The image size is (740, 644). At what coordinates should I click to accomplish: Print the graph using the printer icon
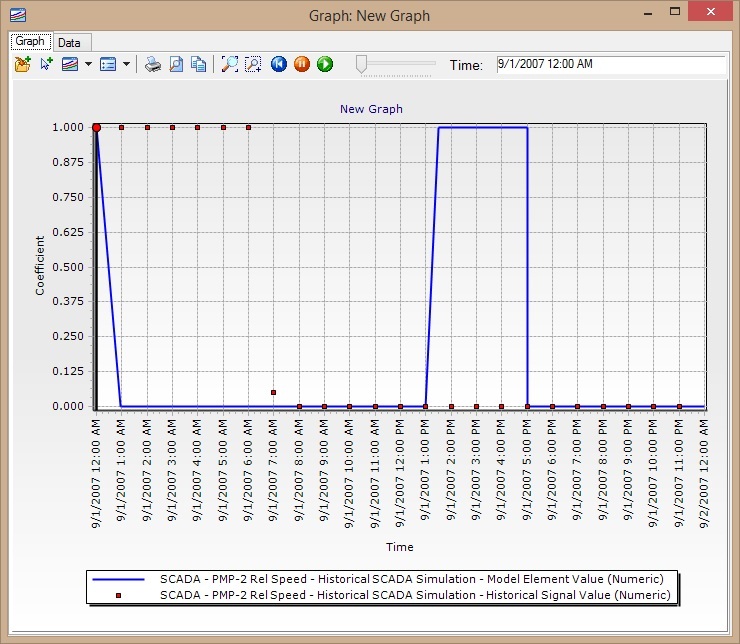(x=152, y=65)
